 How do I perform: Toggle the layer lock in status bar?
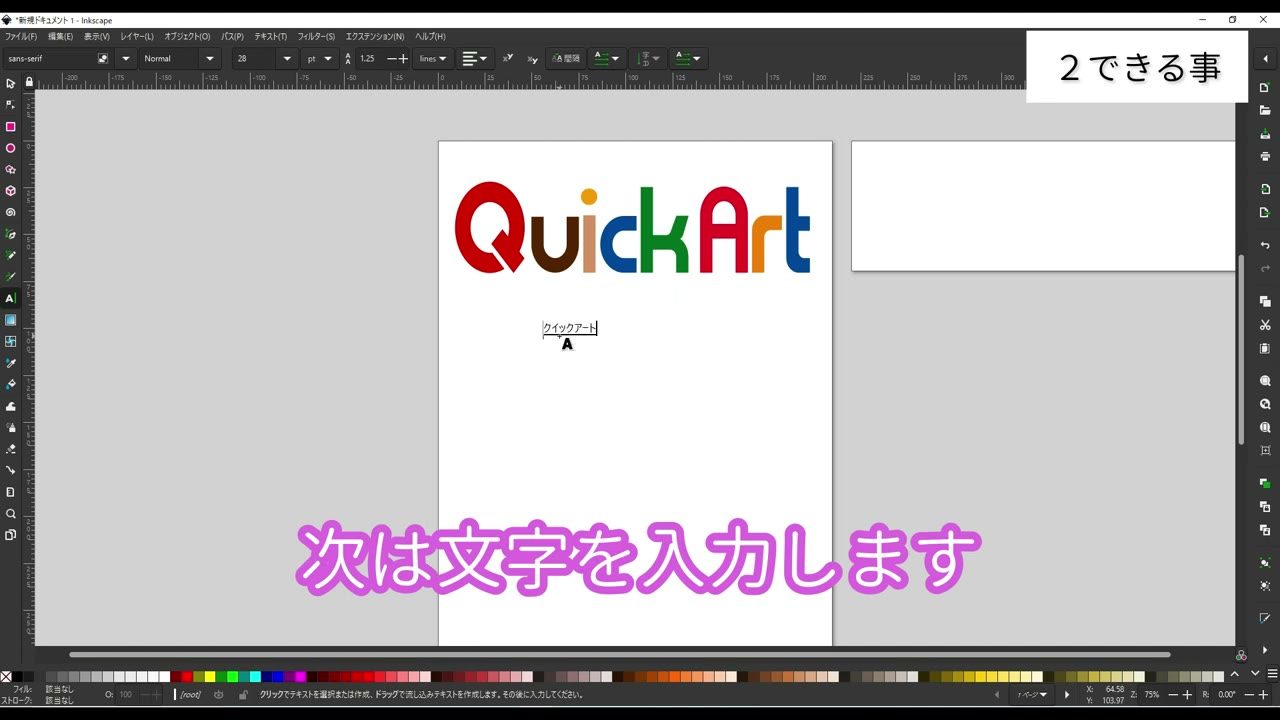pos(243,694)
